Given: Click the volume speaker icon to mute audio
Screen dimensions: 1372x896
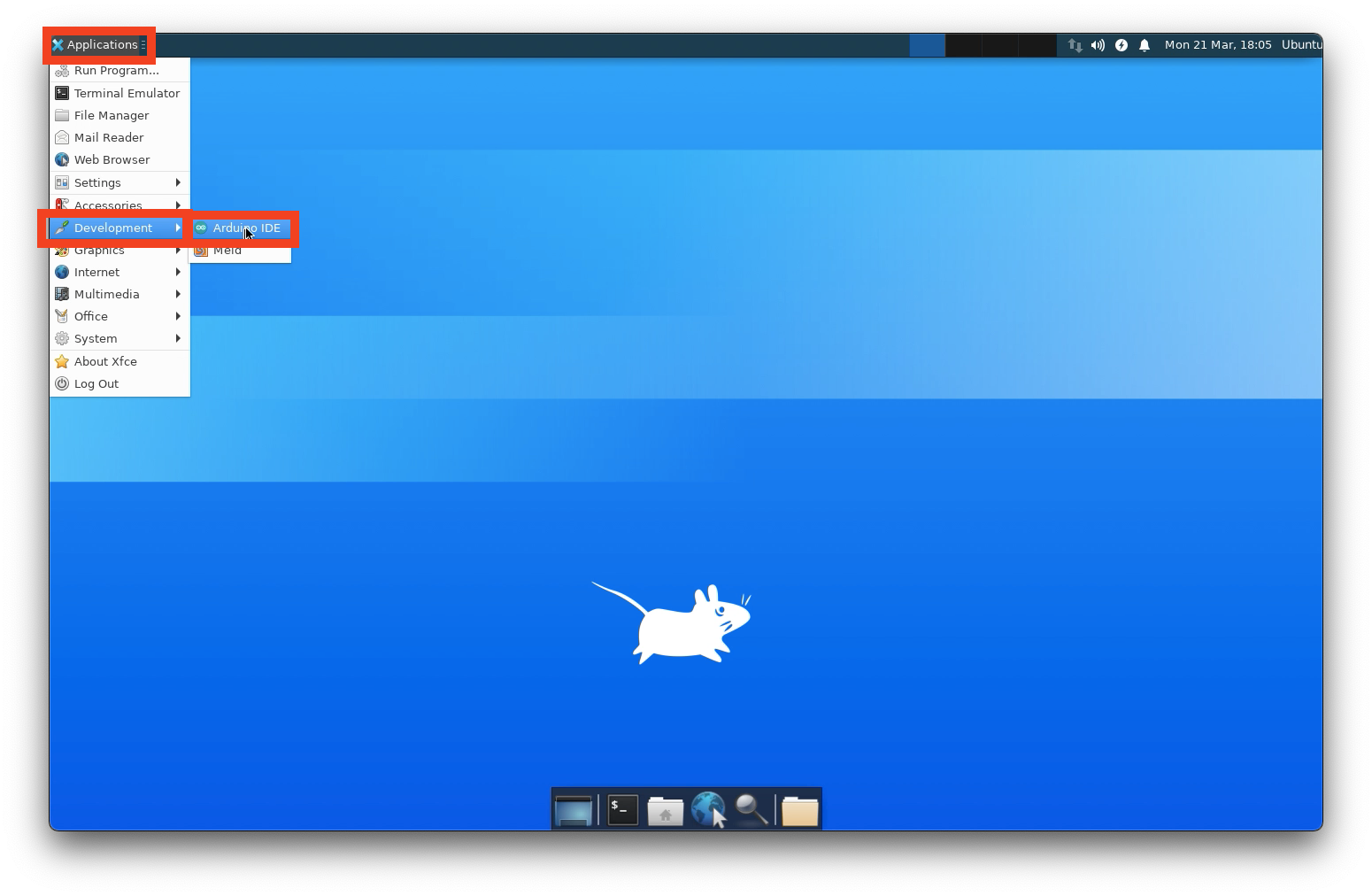Looking at the screenshot, I should click(x=1098, y=44).
